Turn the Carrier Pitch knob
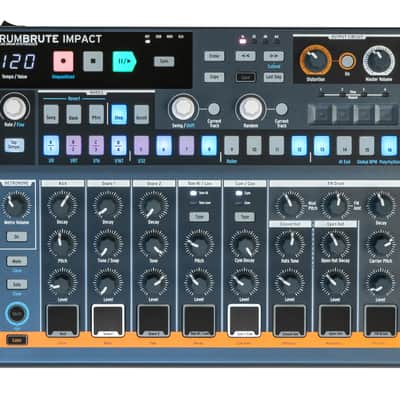 click(x=381, y=244)
